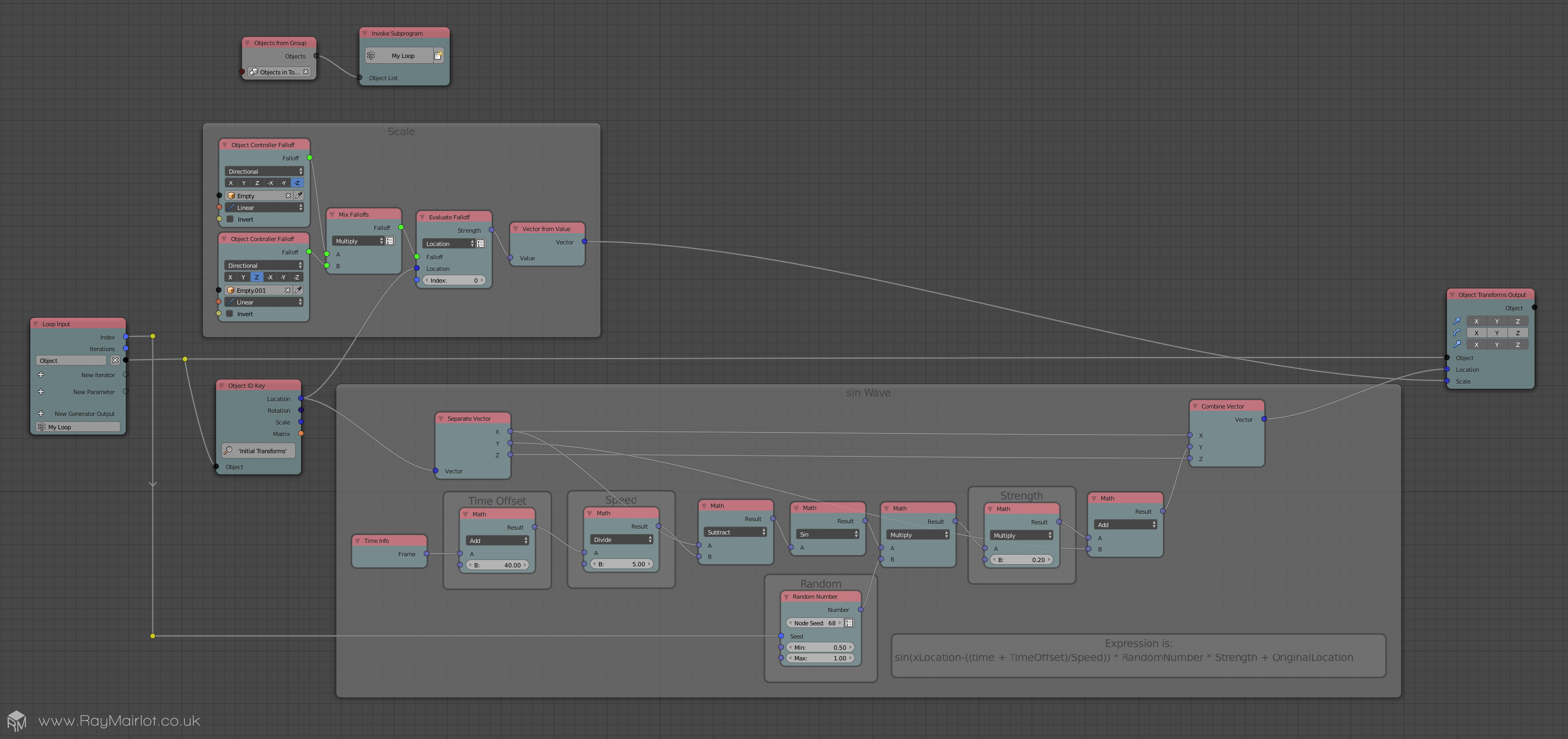Open the Subtract operation dropdown
This screenshot has height=739, width=1568.
click(735, 532)
